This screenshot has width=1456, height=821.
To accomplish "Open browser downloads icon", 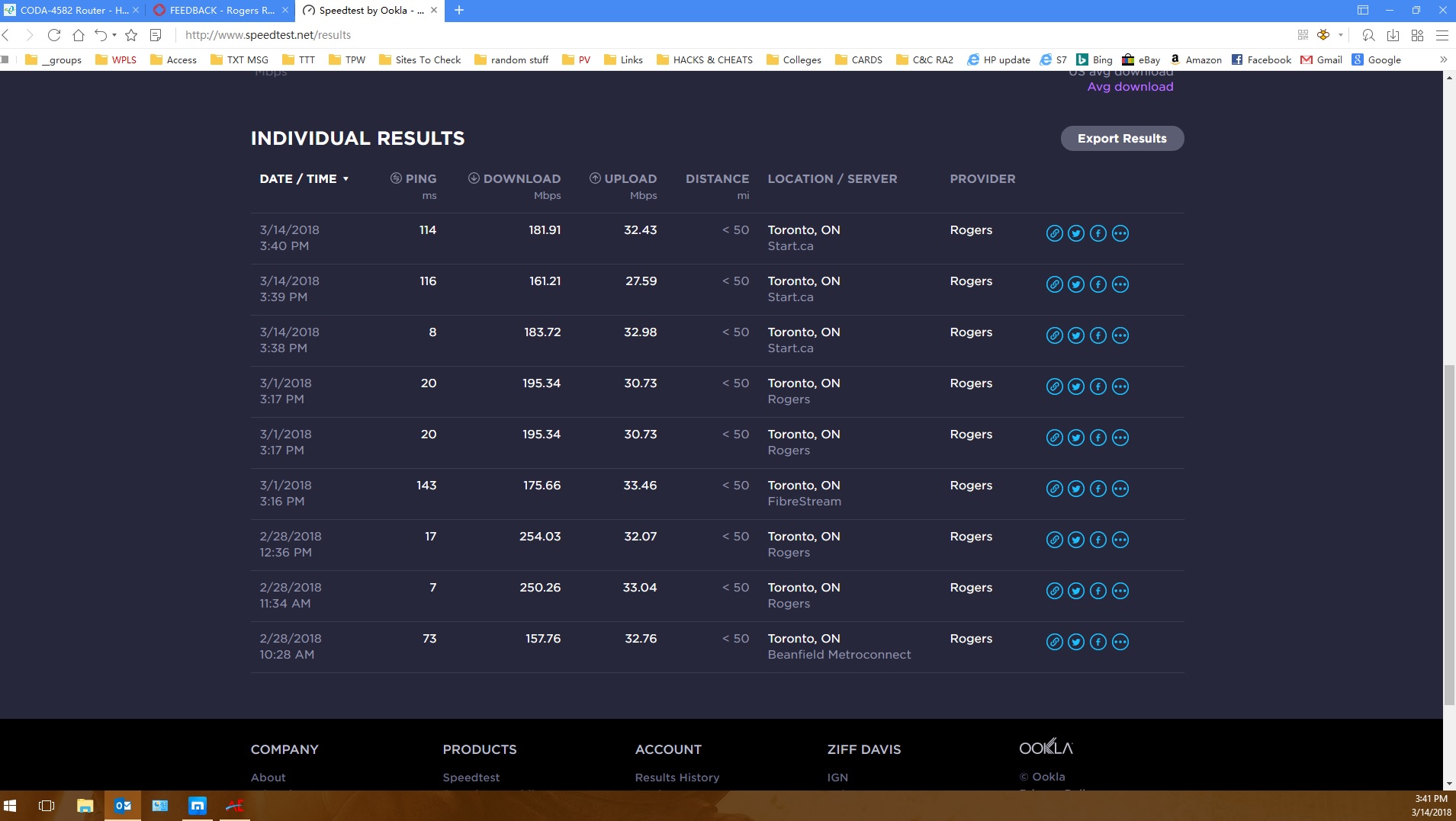I will (x=1393, y=35).
